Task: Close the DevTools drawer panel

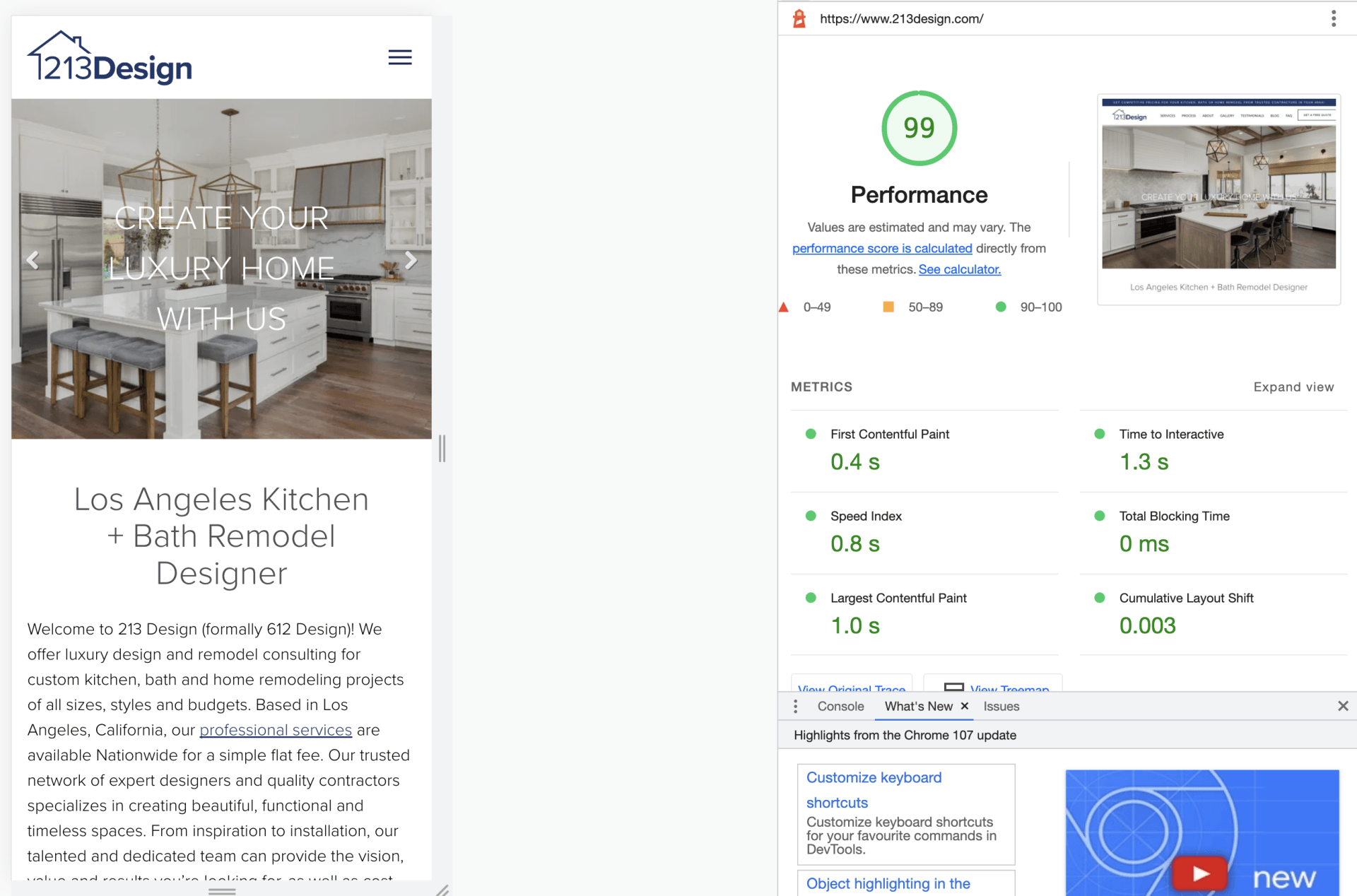Action: [x=1343, y=706]
